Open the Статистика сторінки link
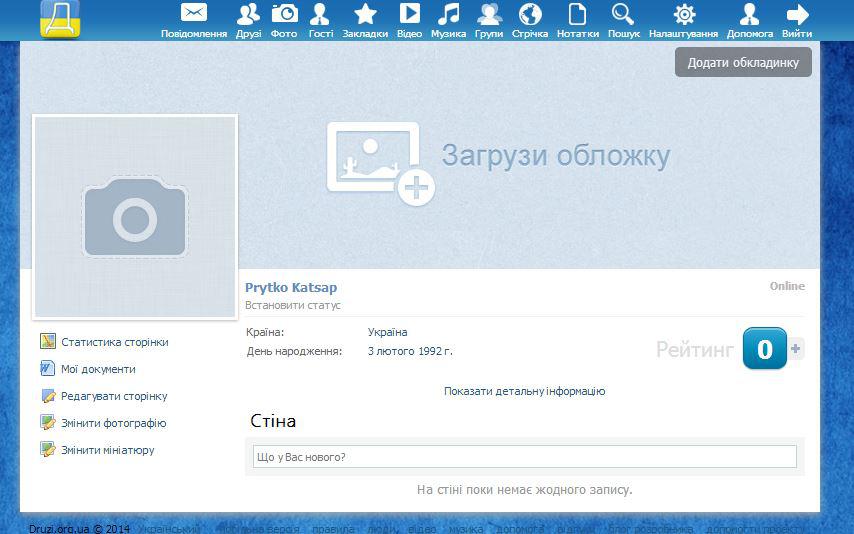 pos(115,342)
